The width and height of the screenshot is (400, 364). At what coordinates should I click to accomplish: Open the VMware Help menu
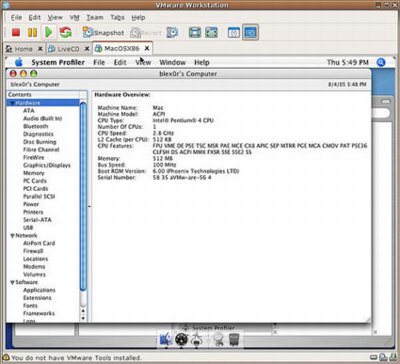pyautogui.click(x=138, y=17)
